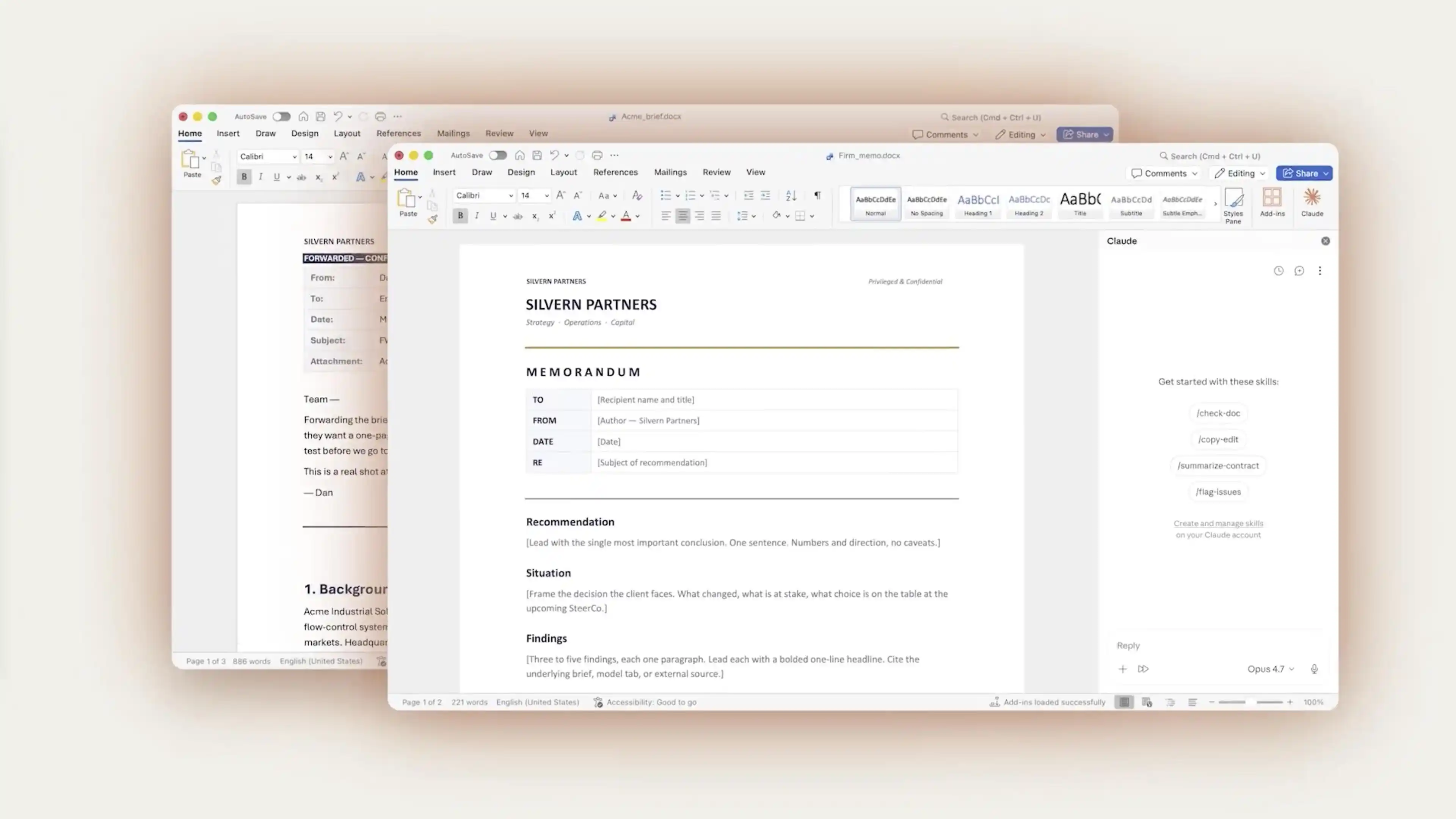
Task: Run the /summarize-contract skill
Action: pyautogui.click(x=1218, y=465)
